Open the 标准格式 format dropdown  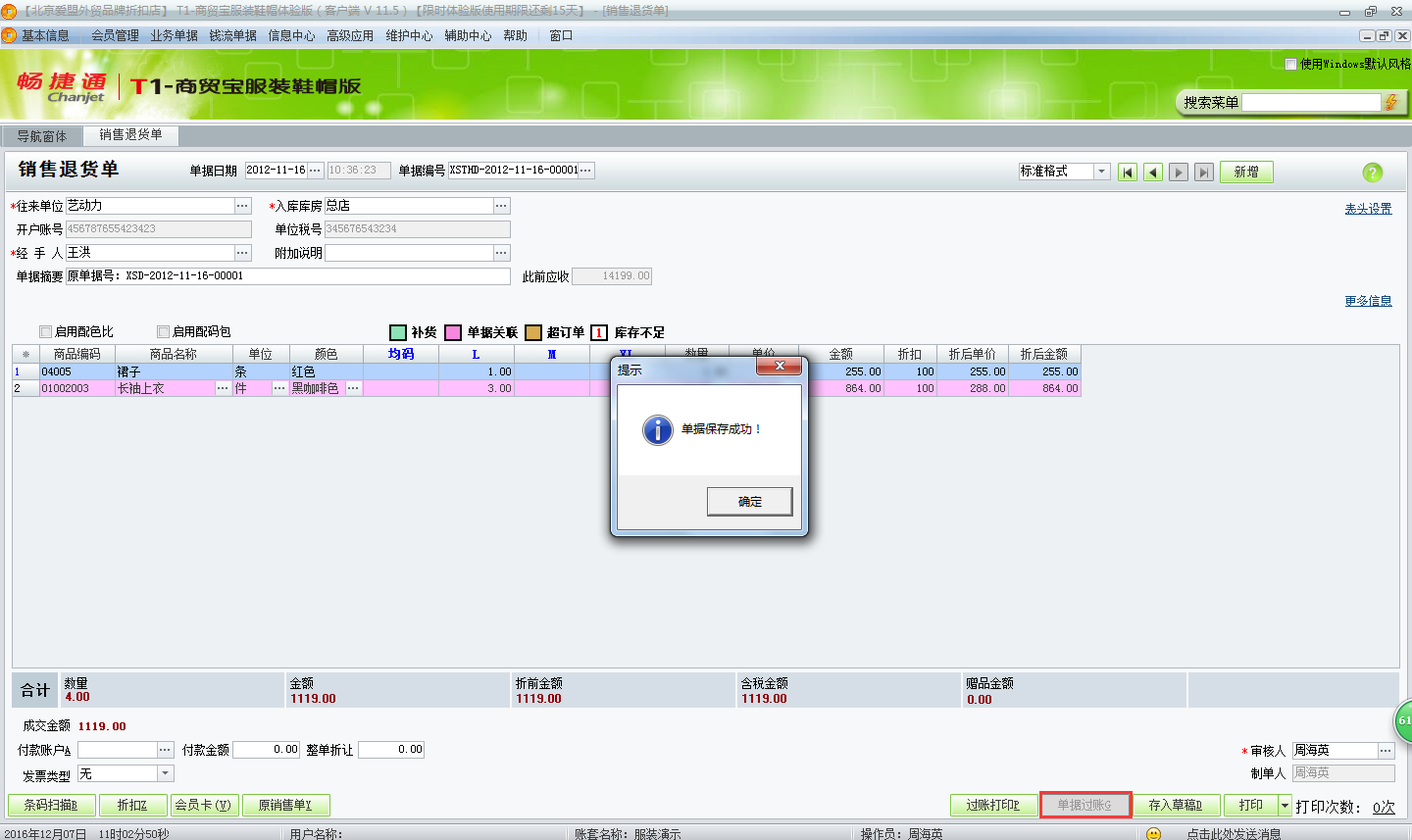tap(1101, 172)
